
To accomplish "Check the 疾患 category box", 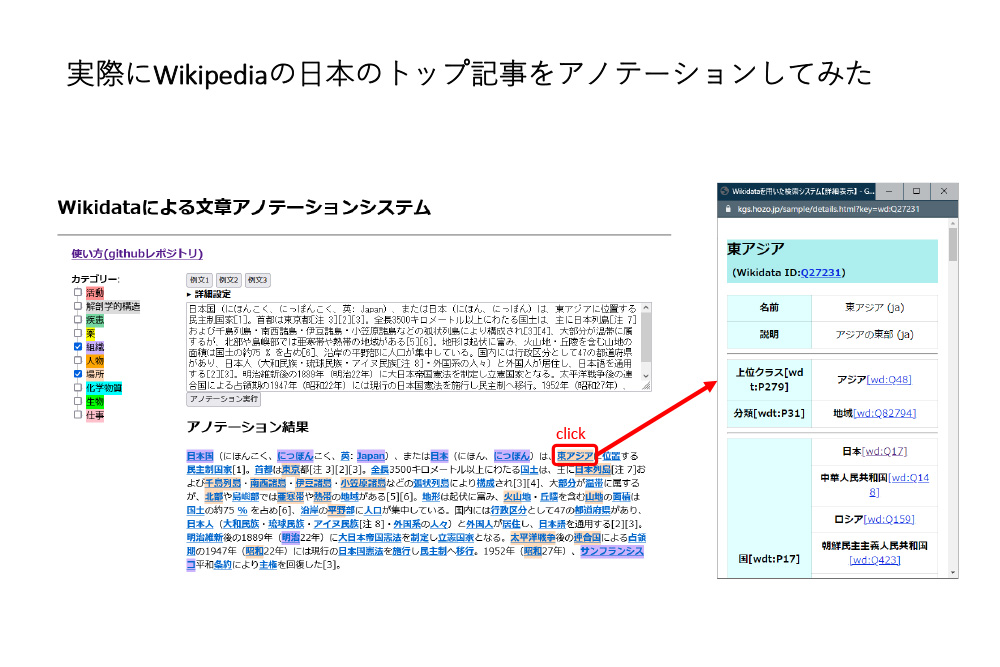I will point(78,319).
